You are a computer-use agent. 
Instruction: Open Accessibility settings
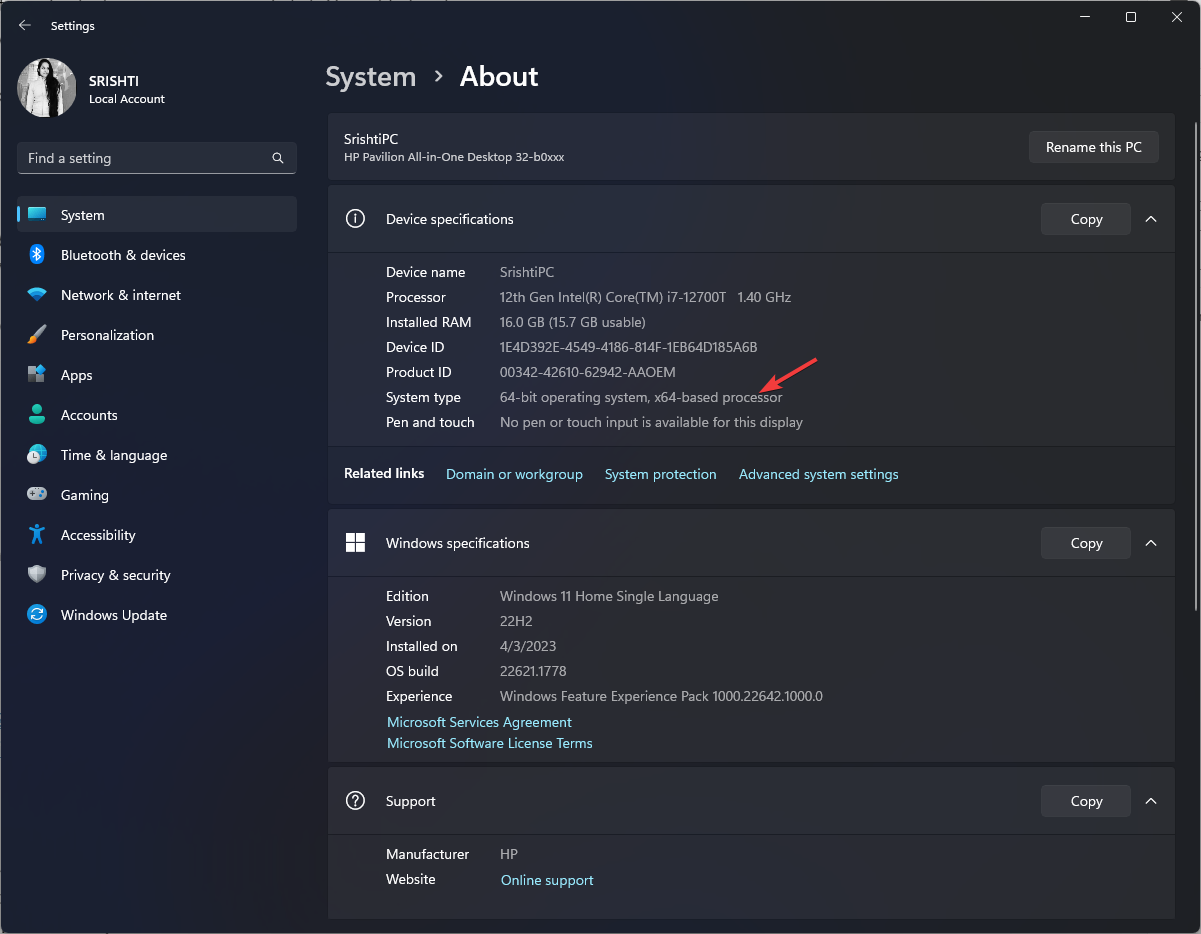pyautogui.click(x=98, y=534)
